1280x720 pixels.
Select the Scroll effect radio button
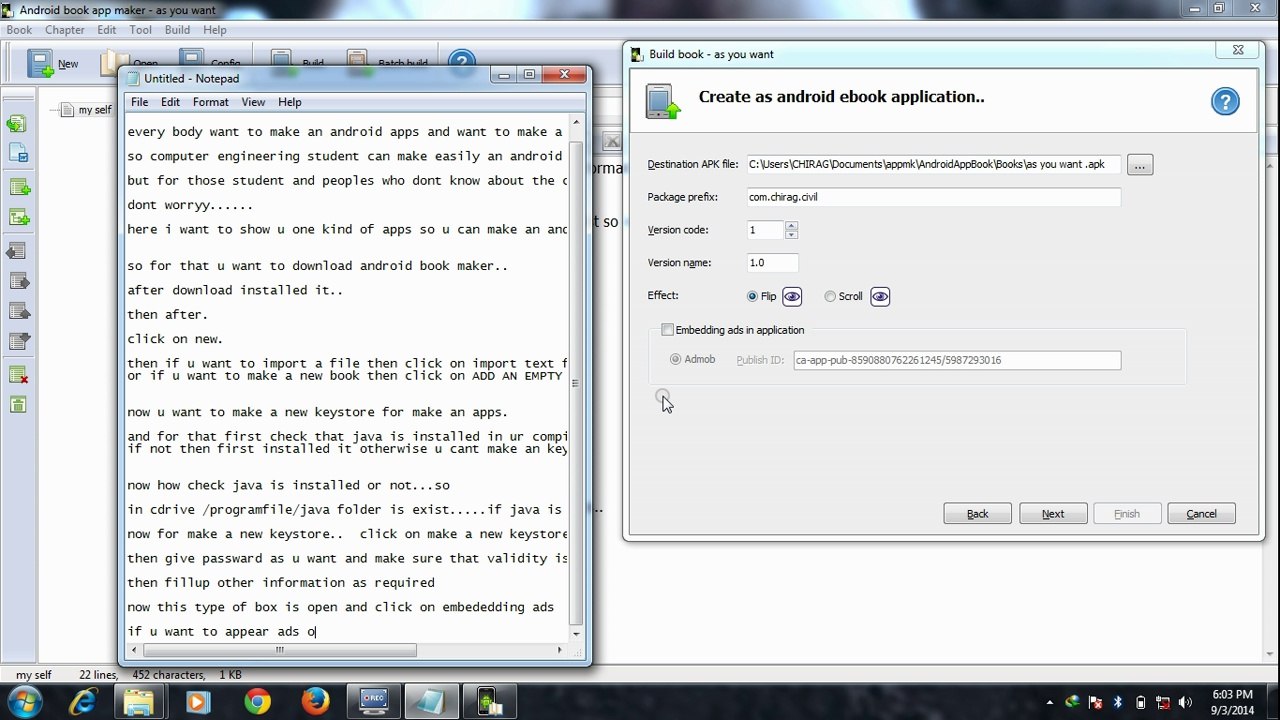point(830,296)
